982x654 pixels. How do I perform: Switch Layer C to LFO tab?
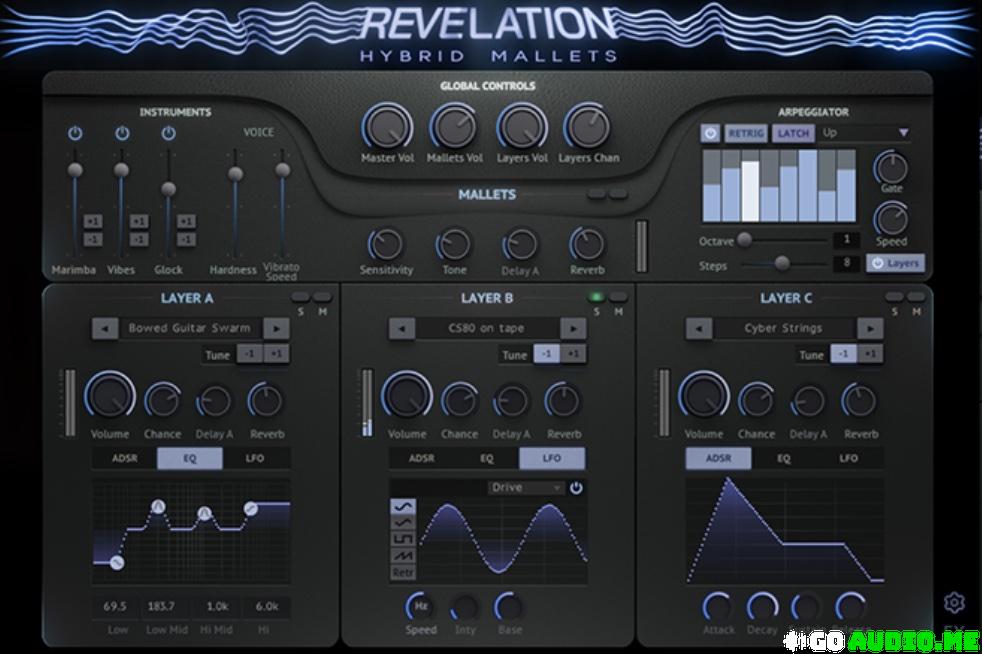point(849,459)
